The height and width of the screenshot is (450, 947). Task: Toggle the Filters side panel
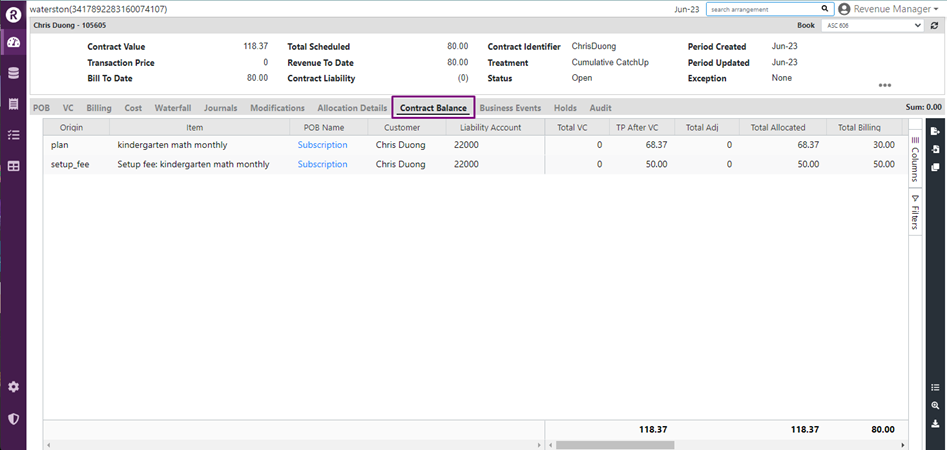pyautogui.click(x=915, y=212)
